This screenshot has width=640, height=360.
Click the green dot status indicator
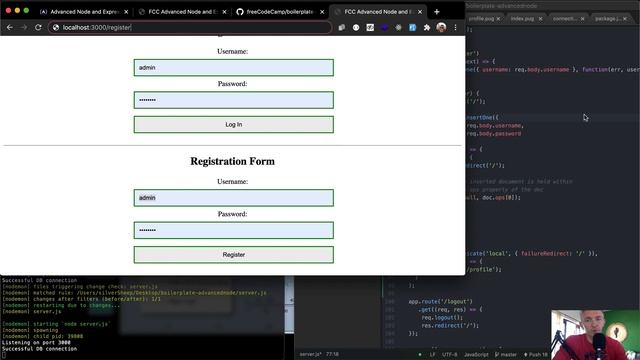click(x=420, y=355)
